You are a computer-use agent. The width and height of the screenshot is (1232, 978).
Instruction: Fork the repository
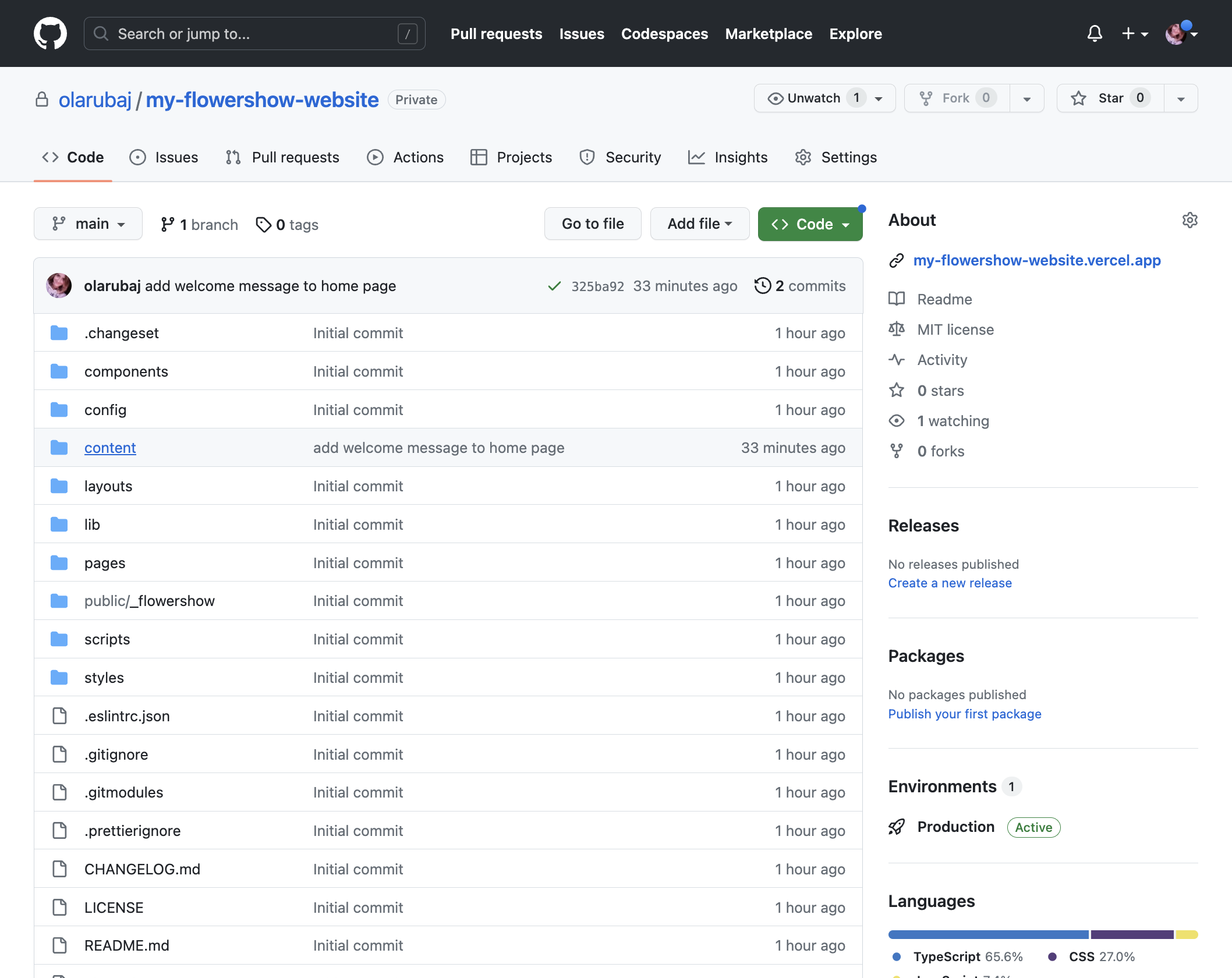(x=957, y=98)
